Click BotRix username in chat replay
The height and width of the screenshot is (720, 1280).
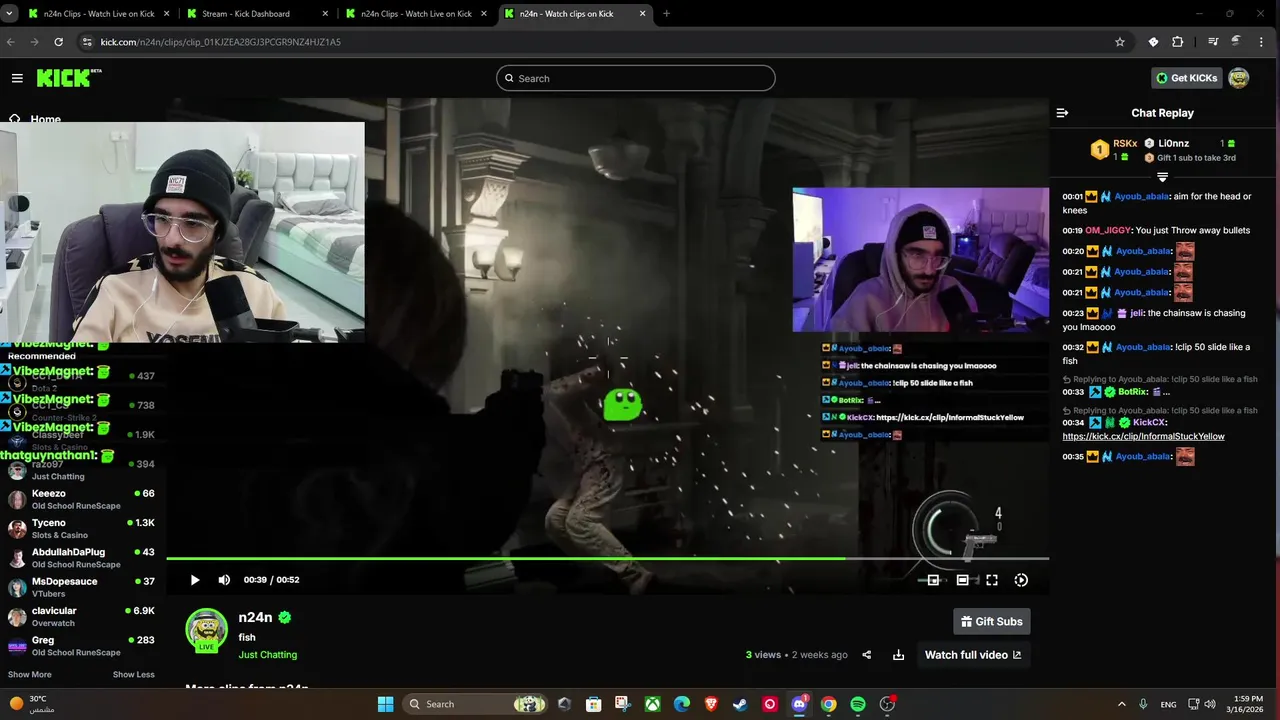[x=1133, y=392]
